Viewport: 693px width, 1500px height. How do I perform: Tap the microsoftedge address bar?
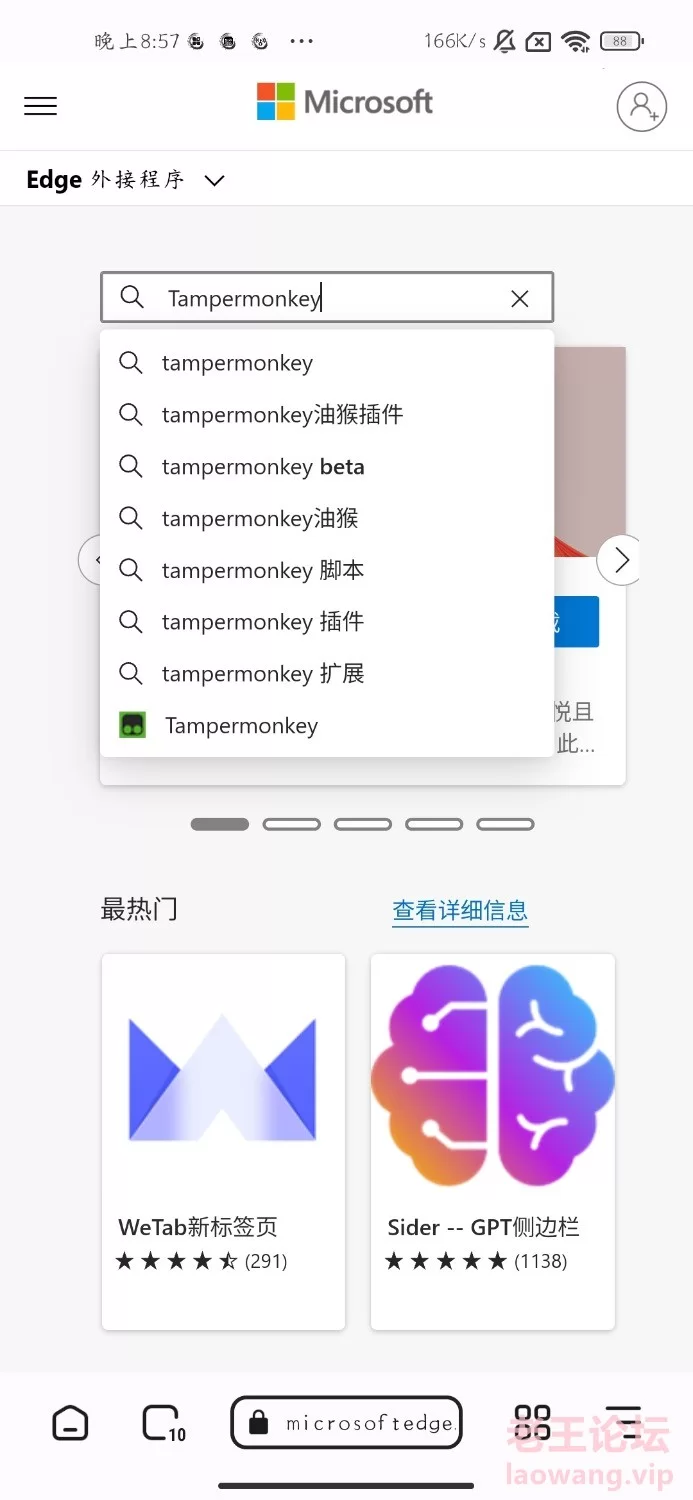pyautogui.click(x=346, y=1422)
